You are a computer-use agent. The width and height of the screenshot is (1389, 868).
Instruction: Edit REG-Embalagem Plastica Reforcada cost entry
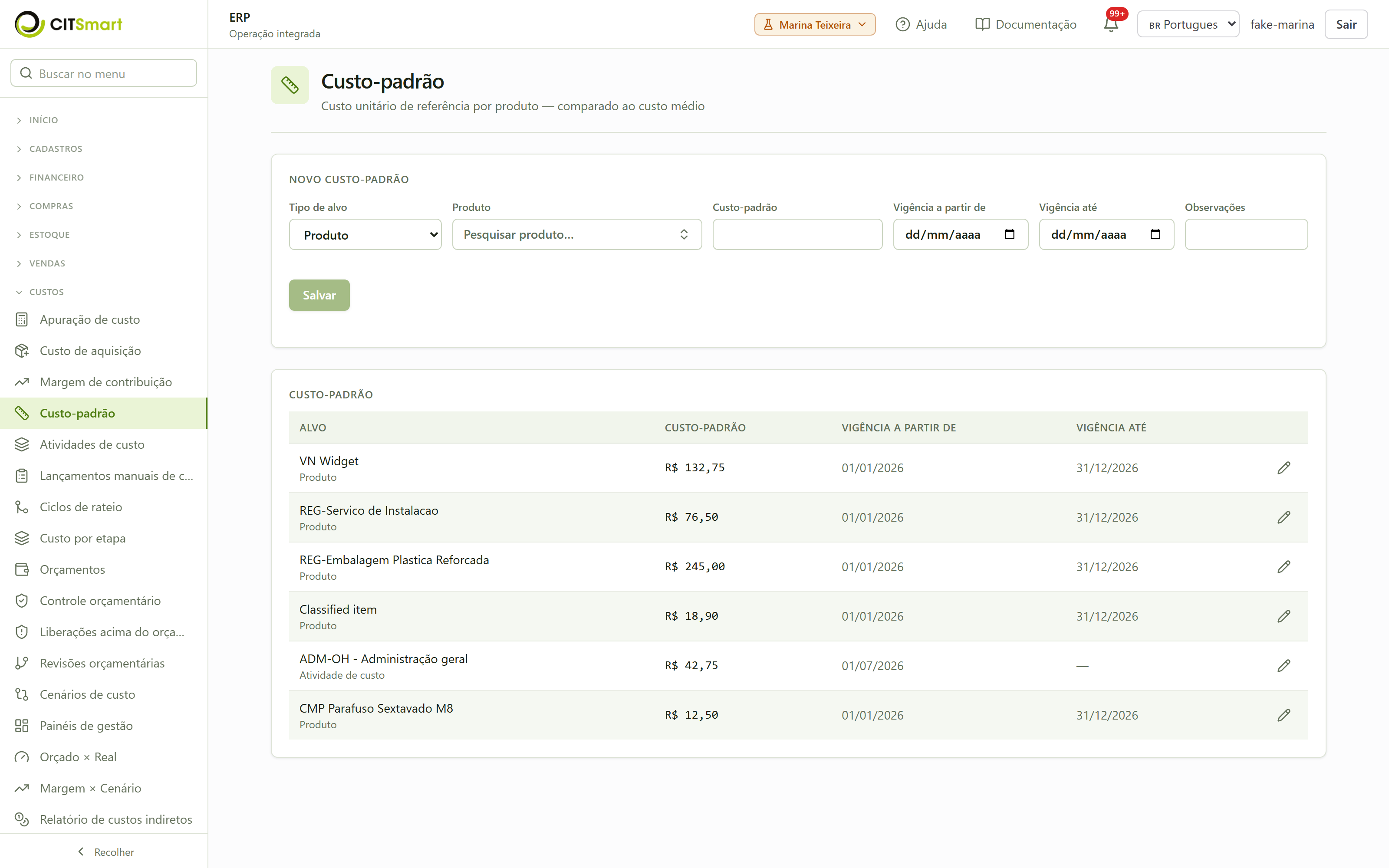(x=1284, y=567)
